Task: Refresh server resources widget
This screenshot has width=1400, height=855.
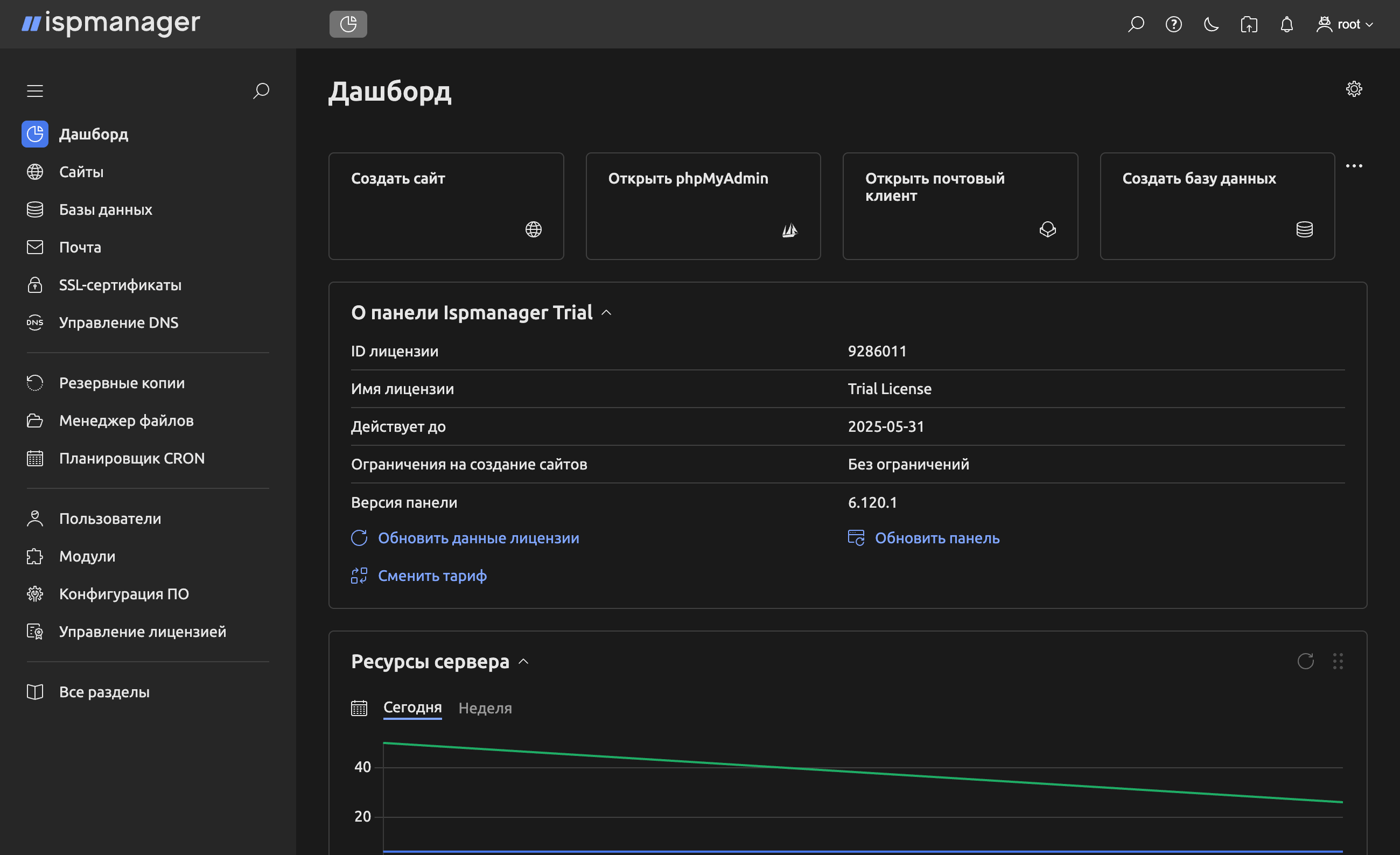Action: [x=1306, y=661]
